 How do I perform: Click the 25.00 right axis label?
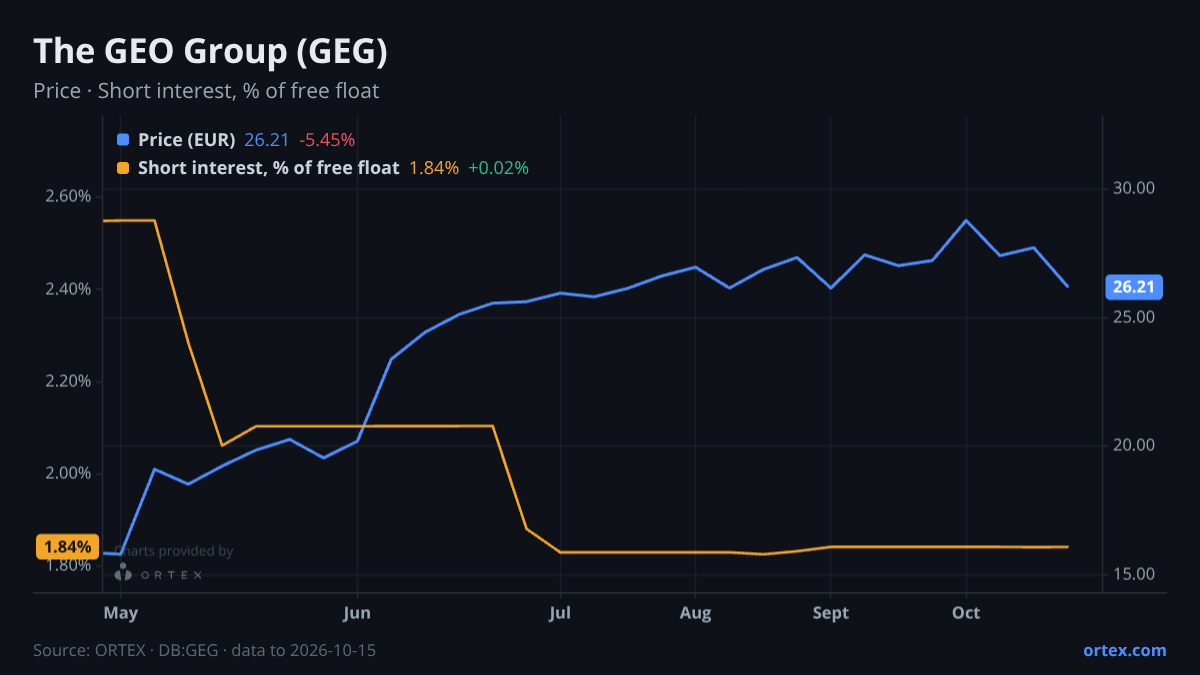point(1134,317)
